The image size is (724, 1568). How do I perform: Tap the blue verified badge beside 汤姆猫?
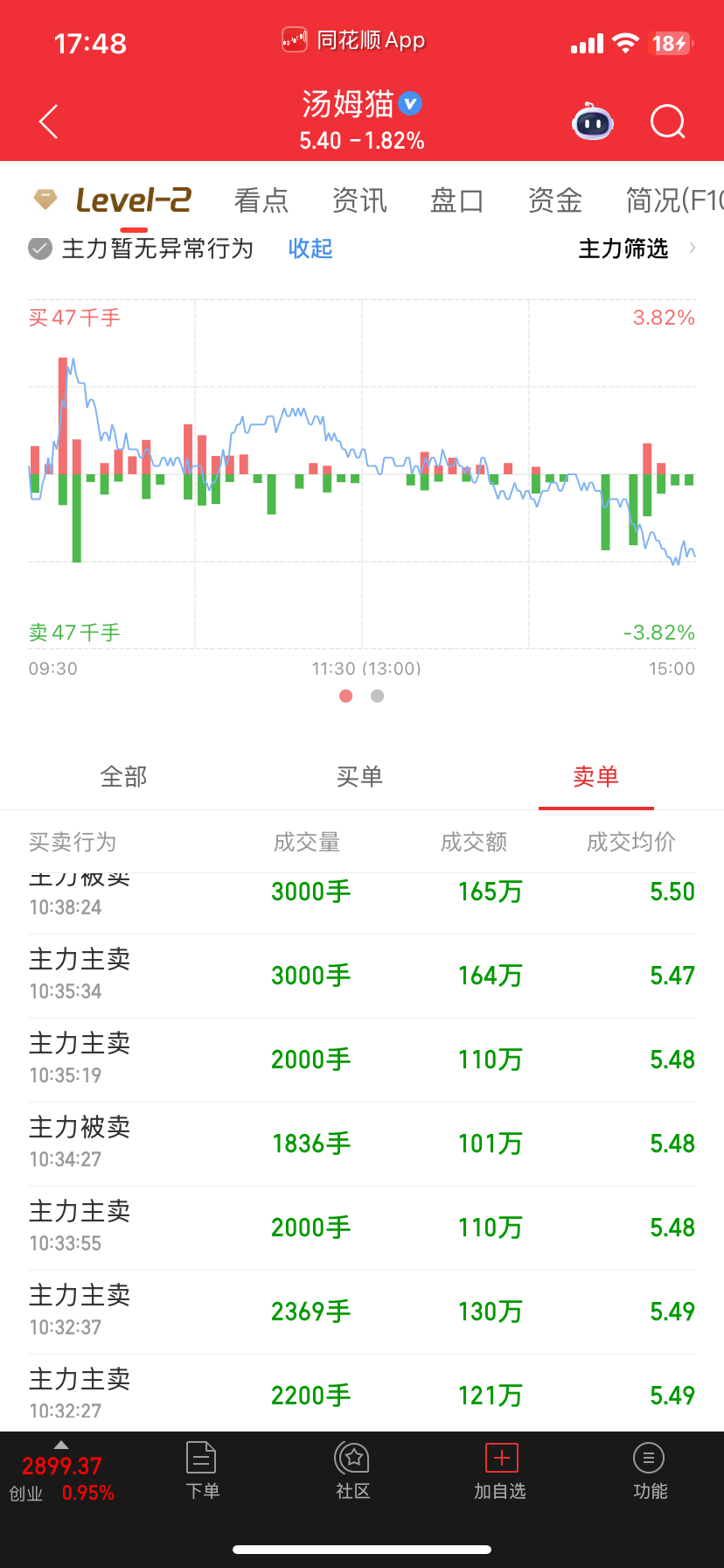pos(411,103)
